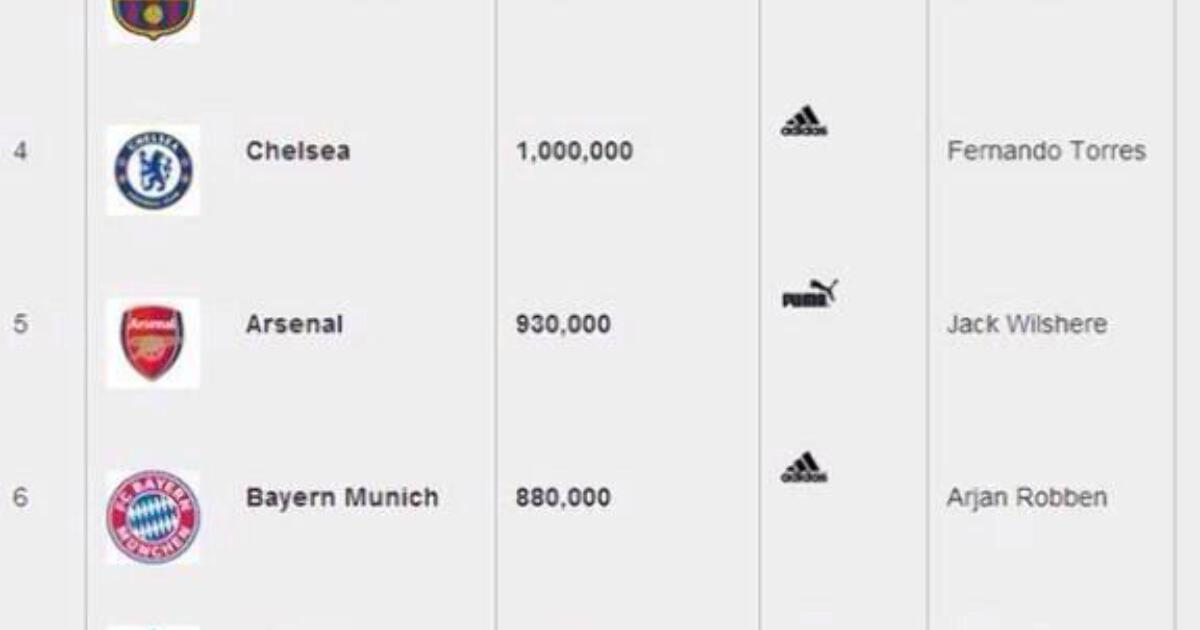Click the Barcelona crest at the top
The width and height of the screenshot is (1200, 630).
(x=153, y=18)
